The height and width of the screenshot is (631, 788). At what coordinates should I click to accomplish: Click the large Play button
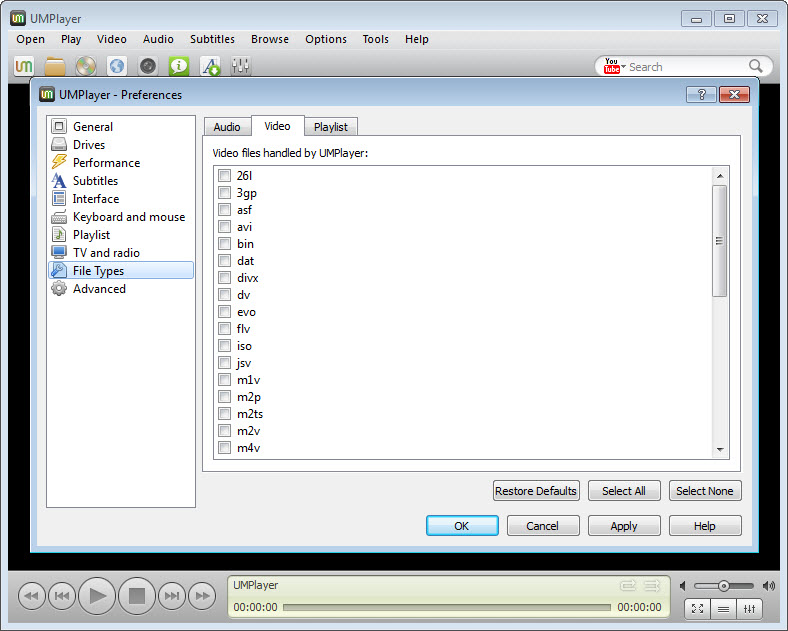click(x=97, y=596)
